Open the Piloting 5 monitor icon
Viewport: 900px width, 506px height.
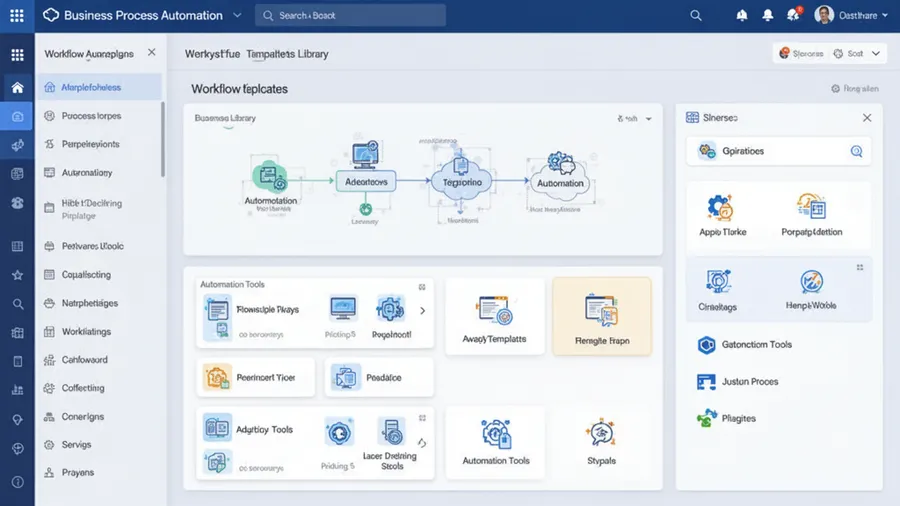[343, 309]
